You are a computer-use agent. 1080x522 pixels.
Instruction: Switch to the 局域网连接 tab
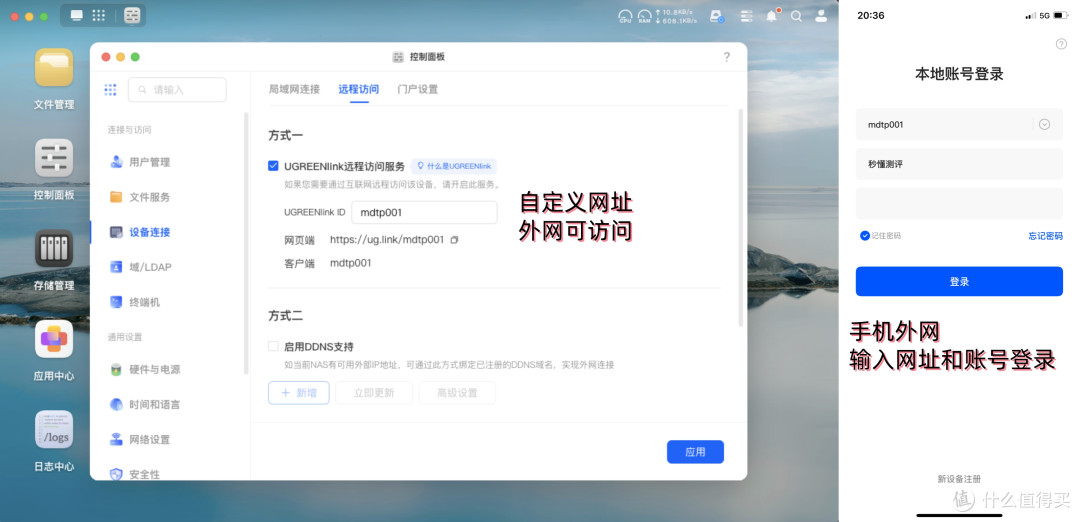[x=294, y=90]
